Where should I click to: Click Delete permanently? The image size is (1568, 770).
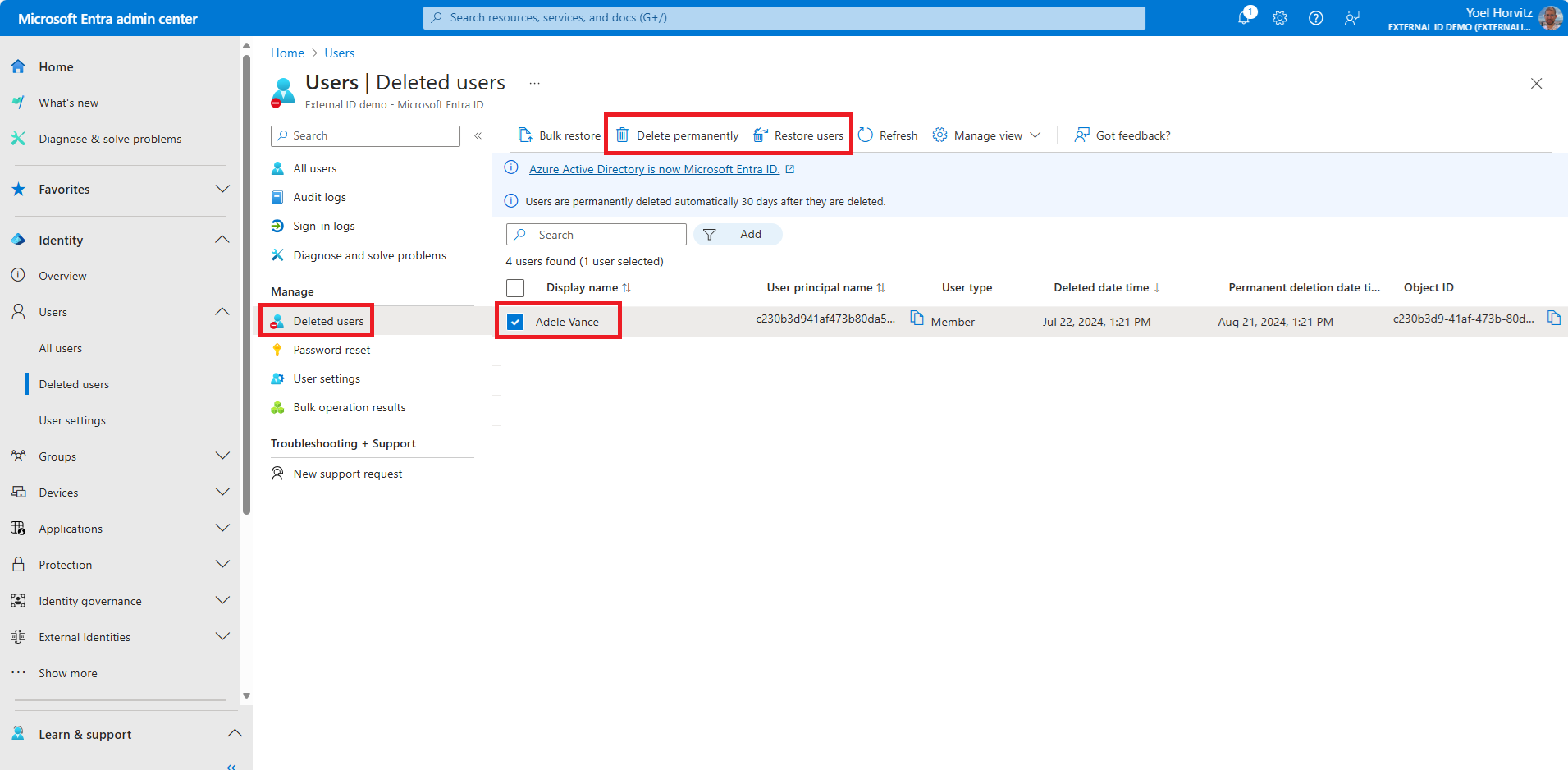pyautogui.click(x=678, y=135)
